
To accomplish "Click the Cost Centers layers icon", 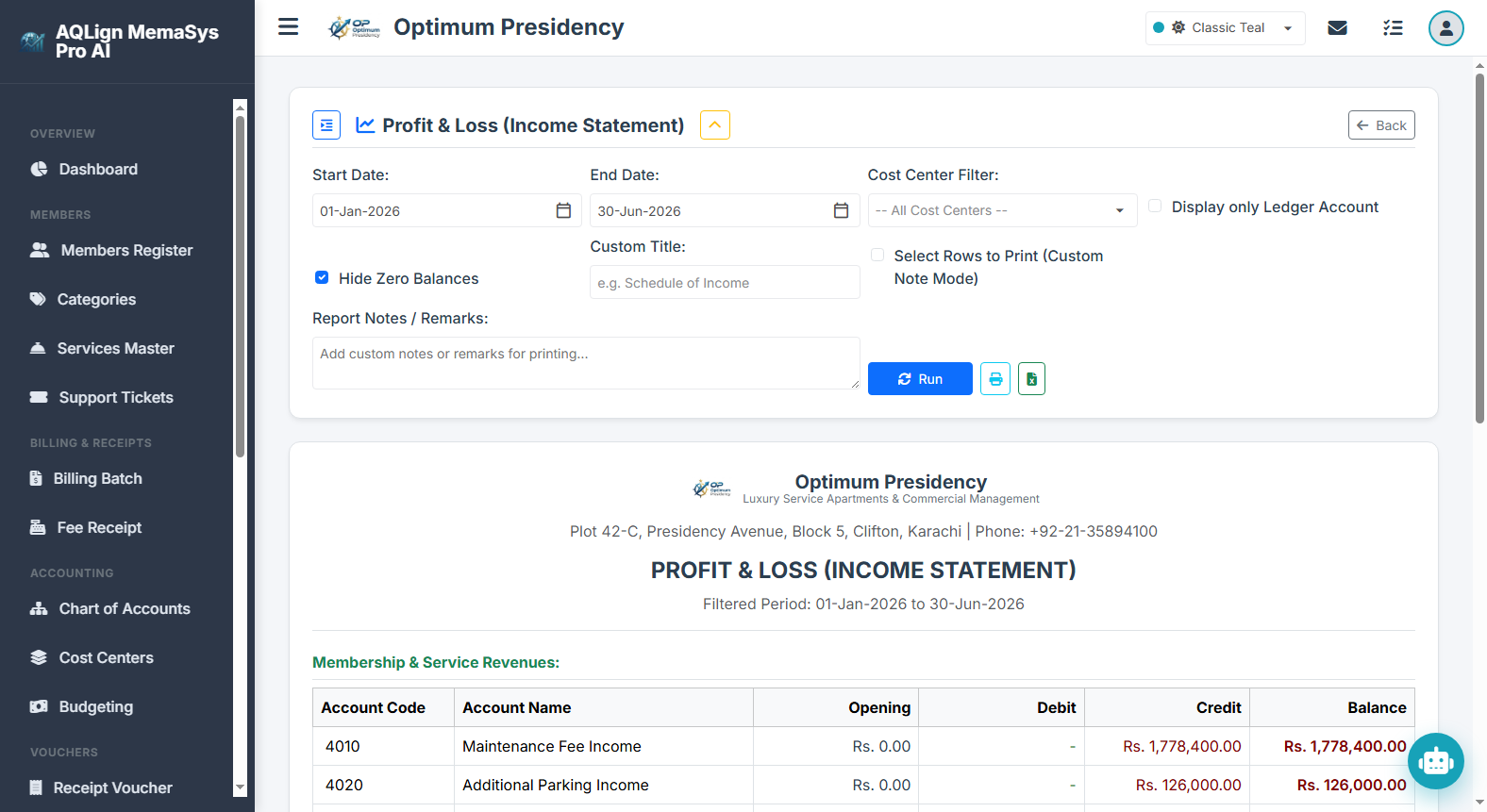I will click(39, 657).
